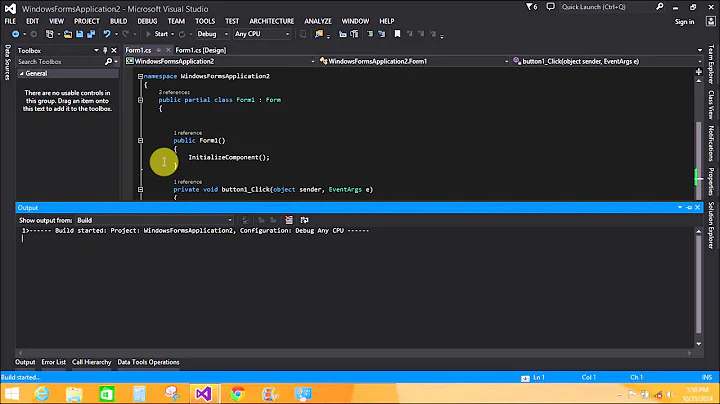Open the ANALYZE menu
Screen dimensions: 720x404
tap(318, 21)
